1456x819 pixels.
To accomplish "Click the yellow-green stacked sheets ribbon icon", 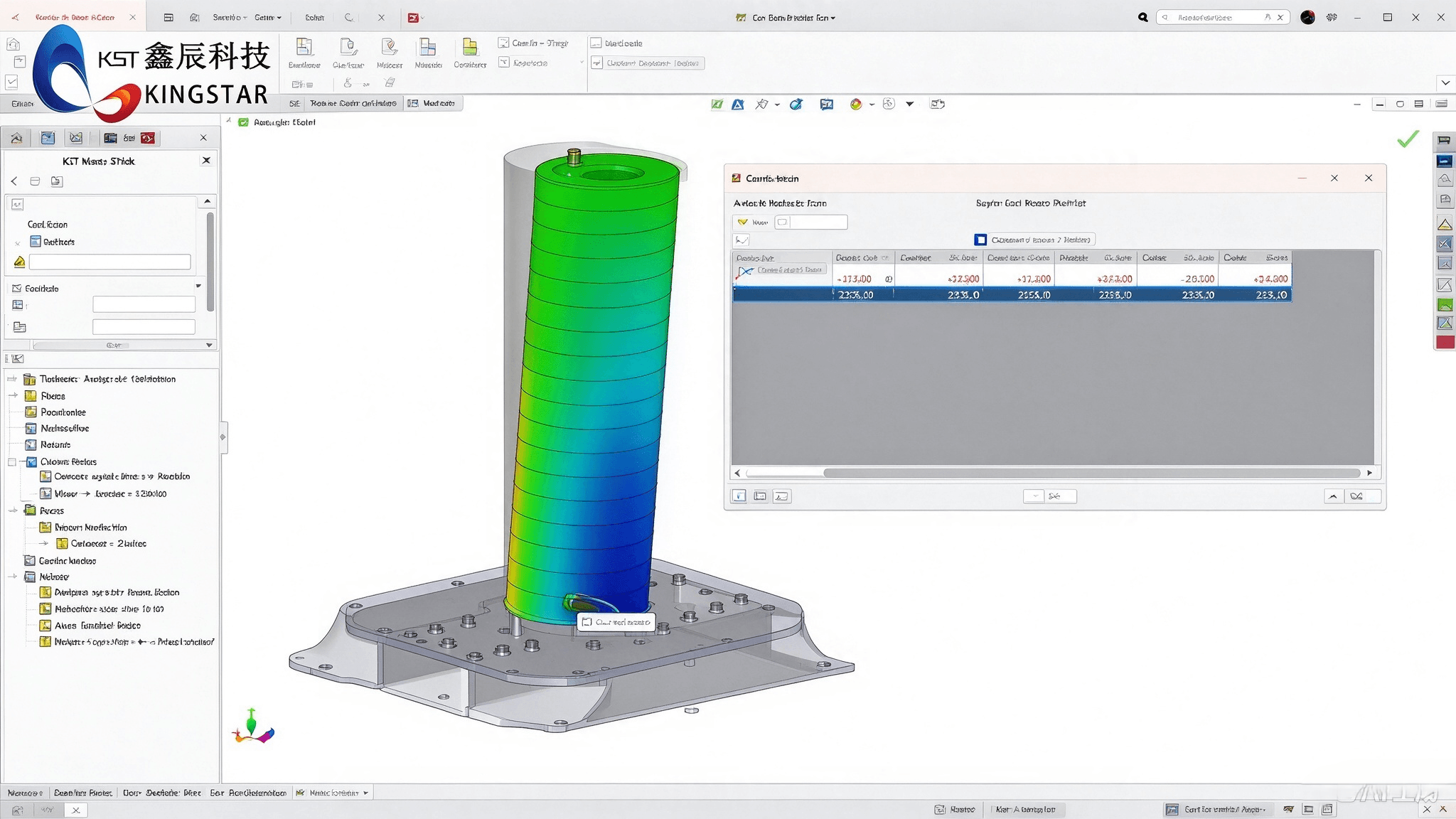I will tap(470, 47).
